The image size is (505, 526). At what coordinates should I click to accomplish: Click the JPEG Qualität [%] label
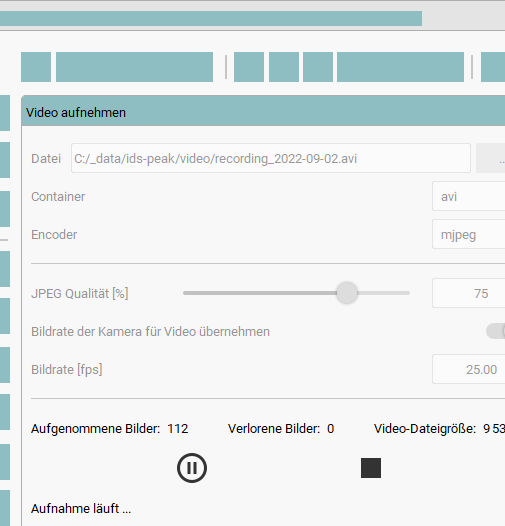(80, 294)
